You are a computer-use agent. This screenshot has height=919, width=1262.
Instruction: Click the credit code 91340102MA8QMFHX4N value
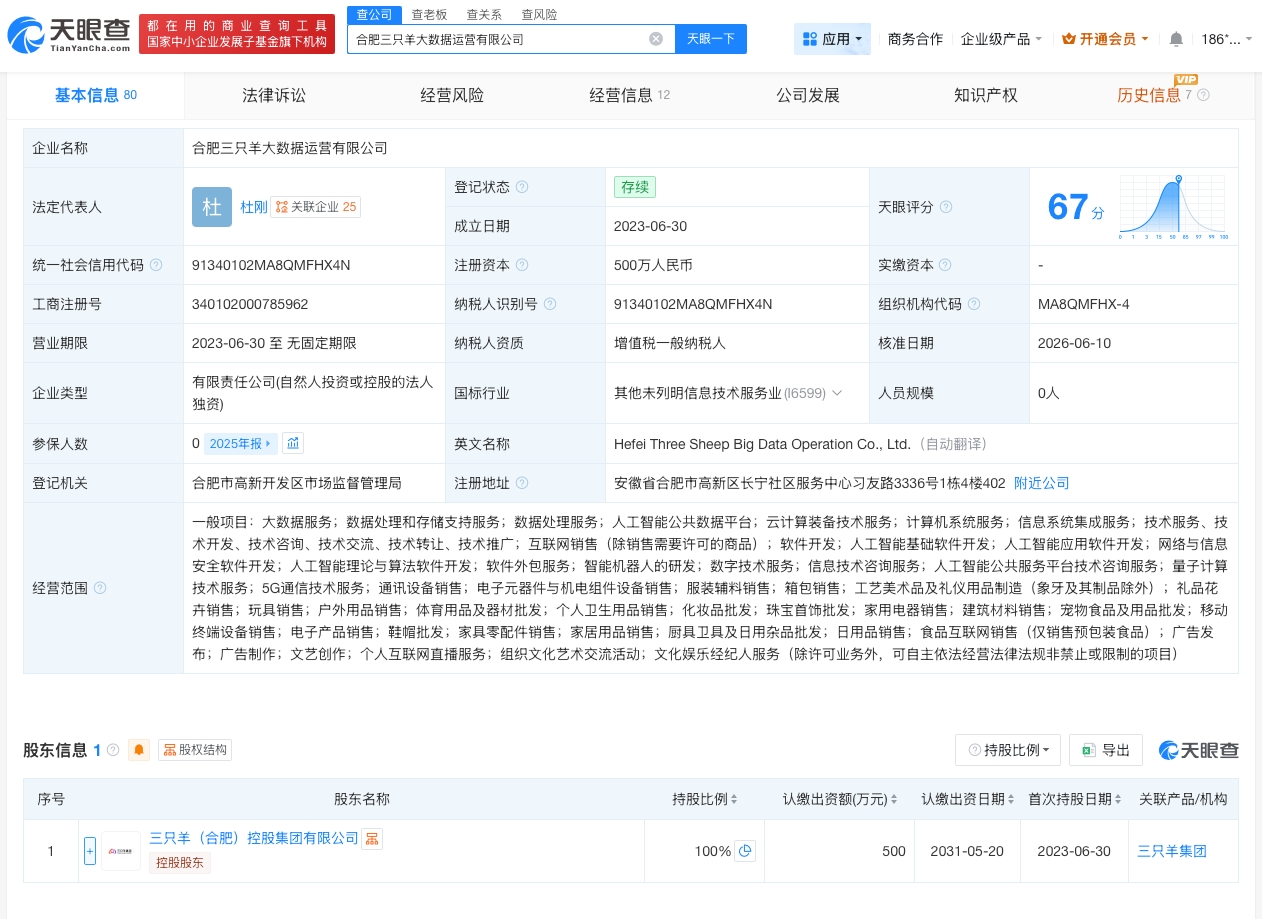coord(271,265)
